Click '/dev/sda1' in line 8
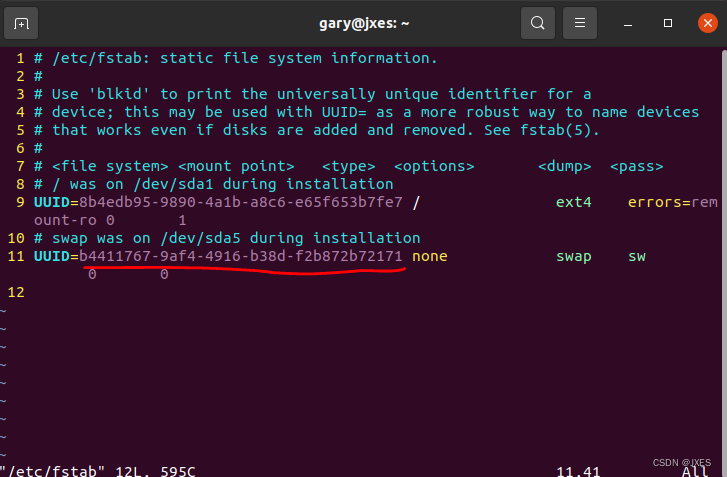This screenshot has width=727, height=477. coord(173,184)
